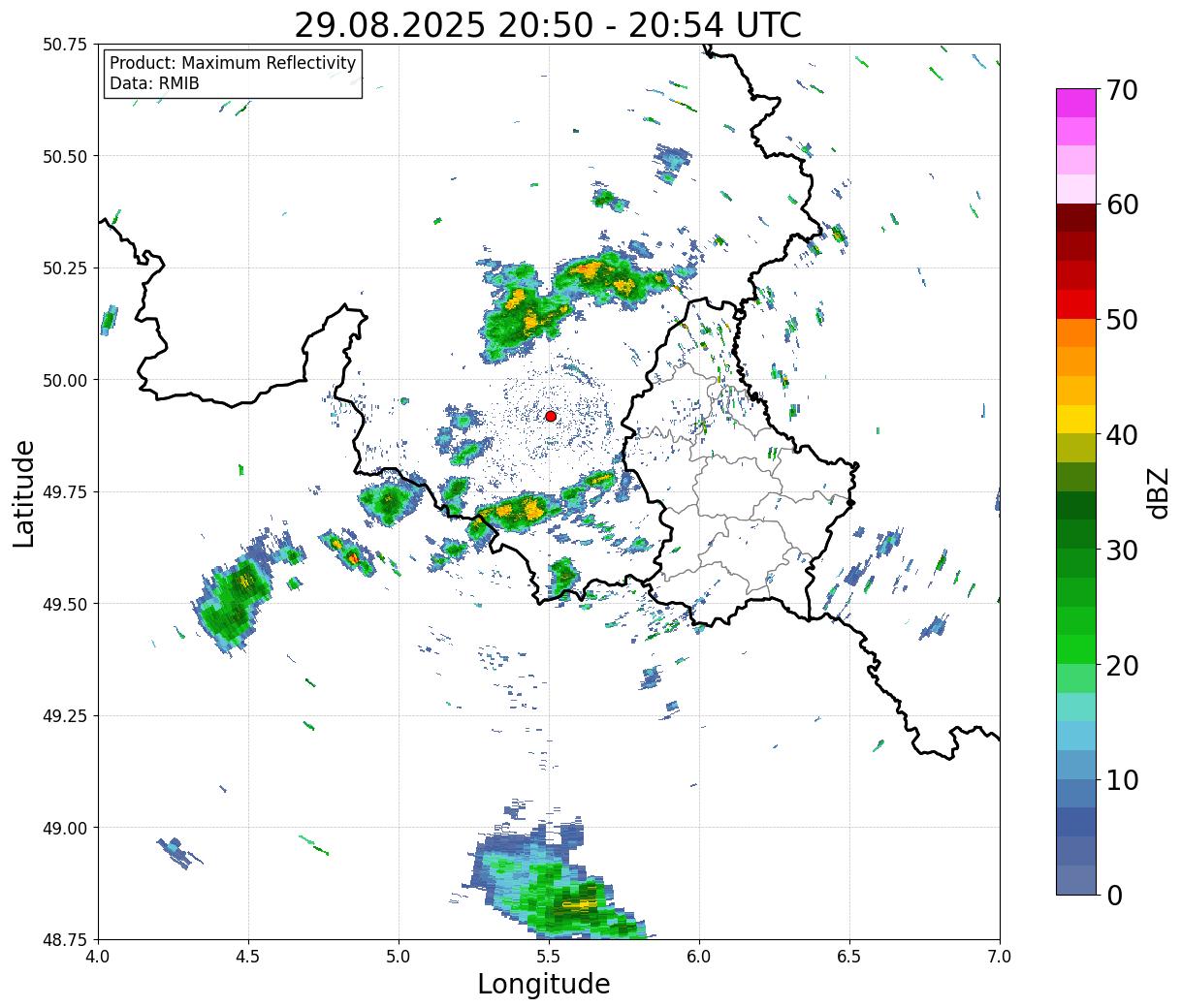Viewport: 1182px width, 1008px height.
Task: Click the colorbar tick label 70
Action: (1122, 90)
